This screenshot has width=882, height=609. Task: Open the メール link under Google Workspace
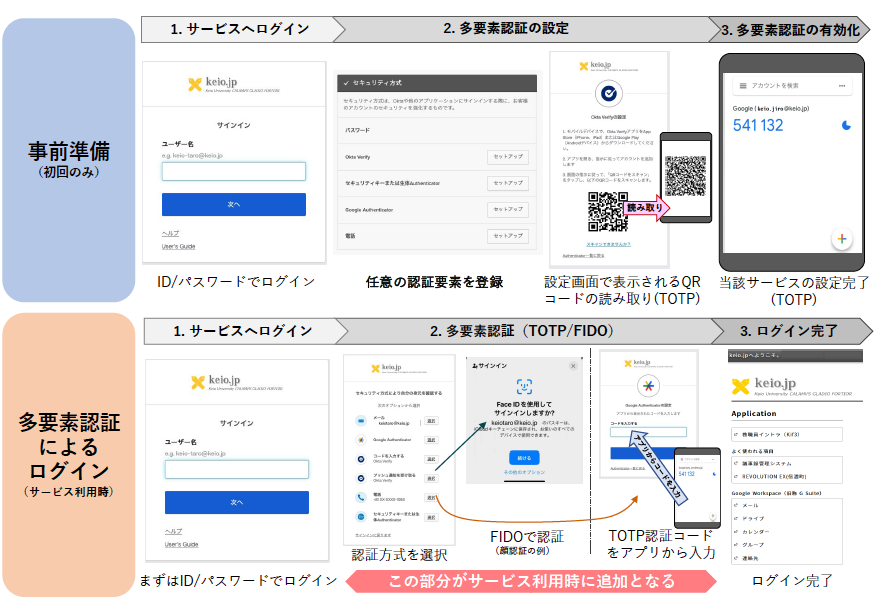pos(750,505)
